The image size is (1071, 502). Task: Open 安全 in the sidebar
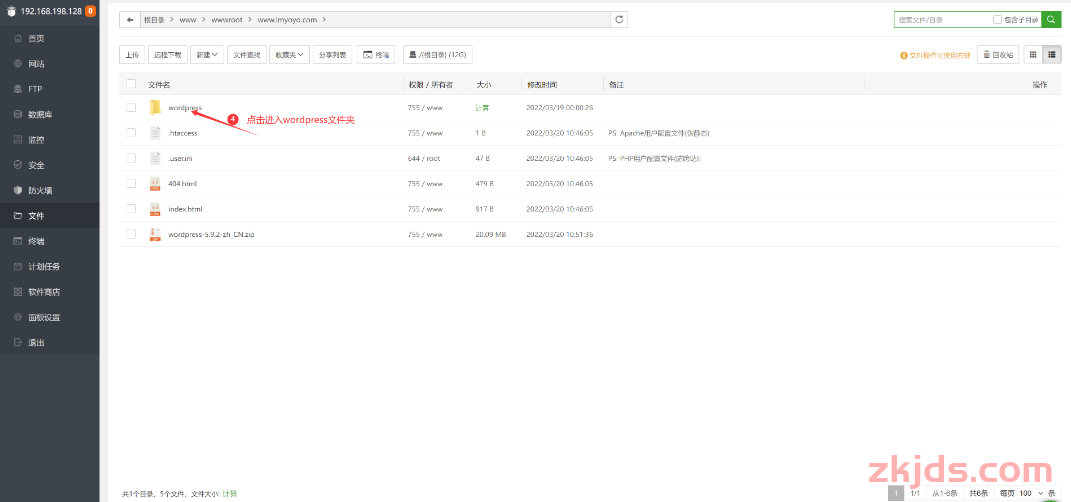(x=49, y=165)
